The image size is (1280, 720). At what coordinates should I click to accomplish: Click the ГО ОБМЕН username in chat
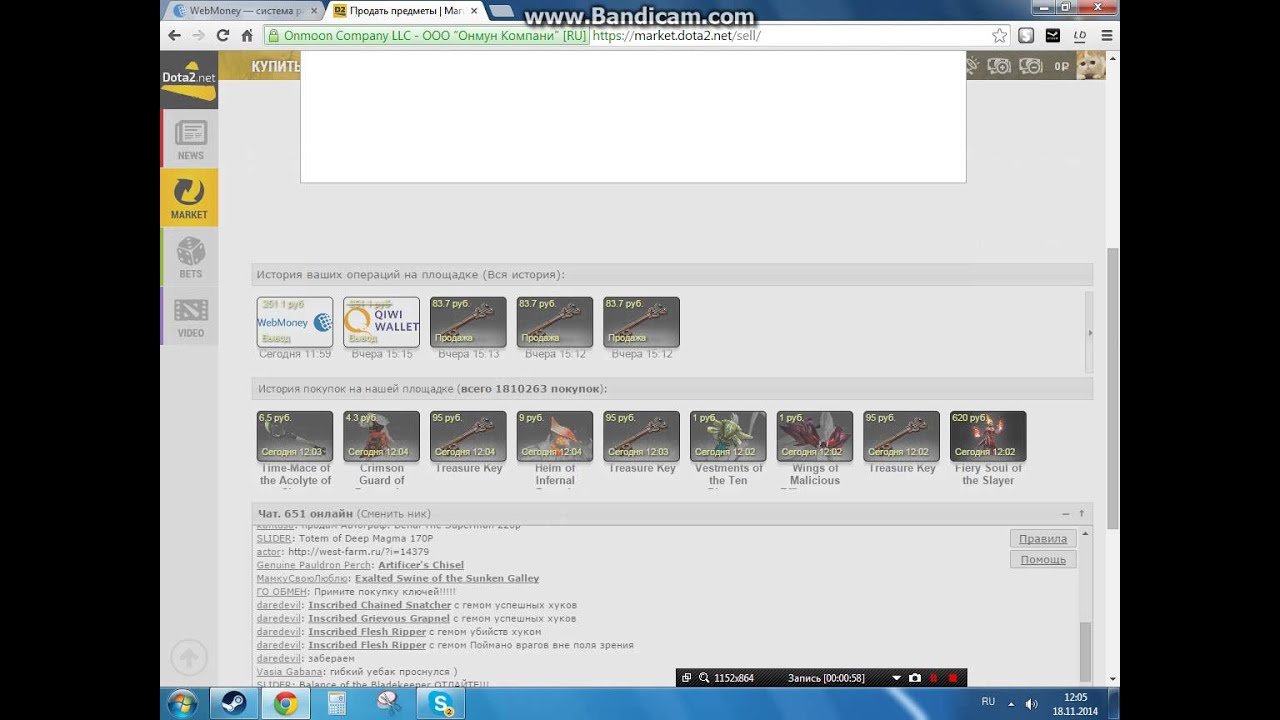281,592
